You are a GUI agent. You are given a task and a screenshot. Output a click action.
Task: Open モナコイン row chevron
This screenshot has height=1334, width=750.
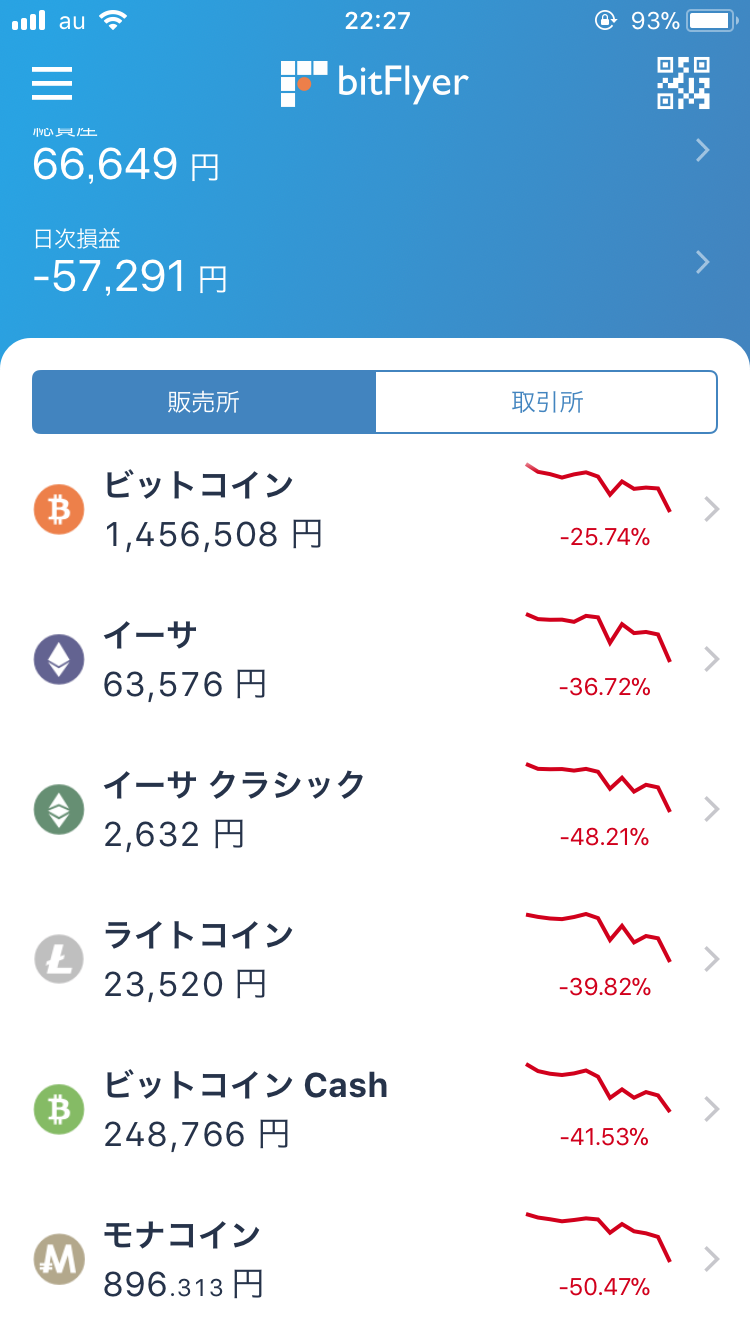[x=712, y=1258]
